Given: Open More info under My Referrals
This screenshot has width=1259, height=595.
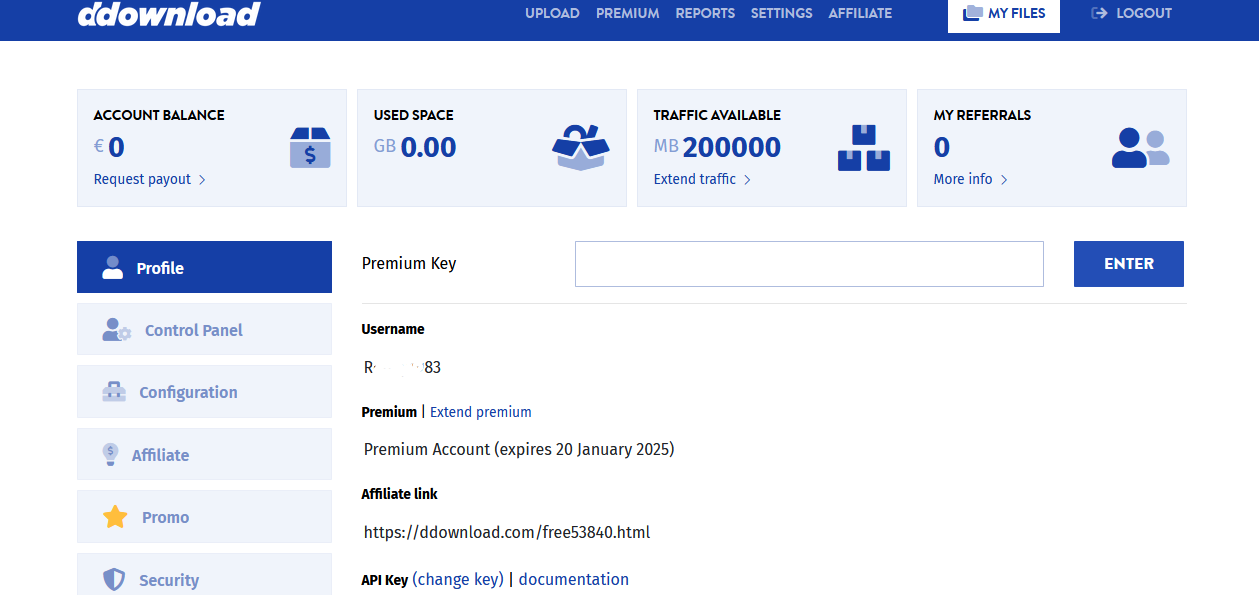Looking at the screenshot, I should [x=963, y=179].
